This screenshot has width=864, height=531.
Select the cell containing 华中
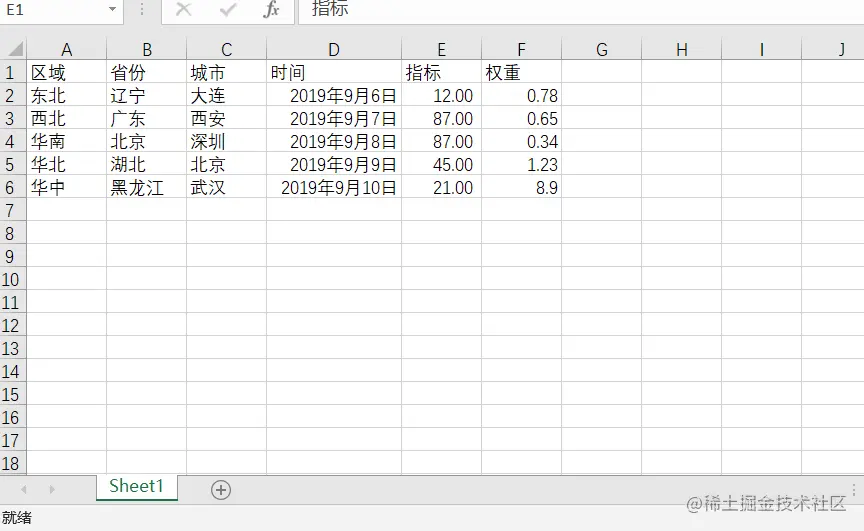click(x=67, y=188)
